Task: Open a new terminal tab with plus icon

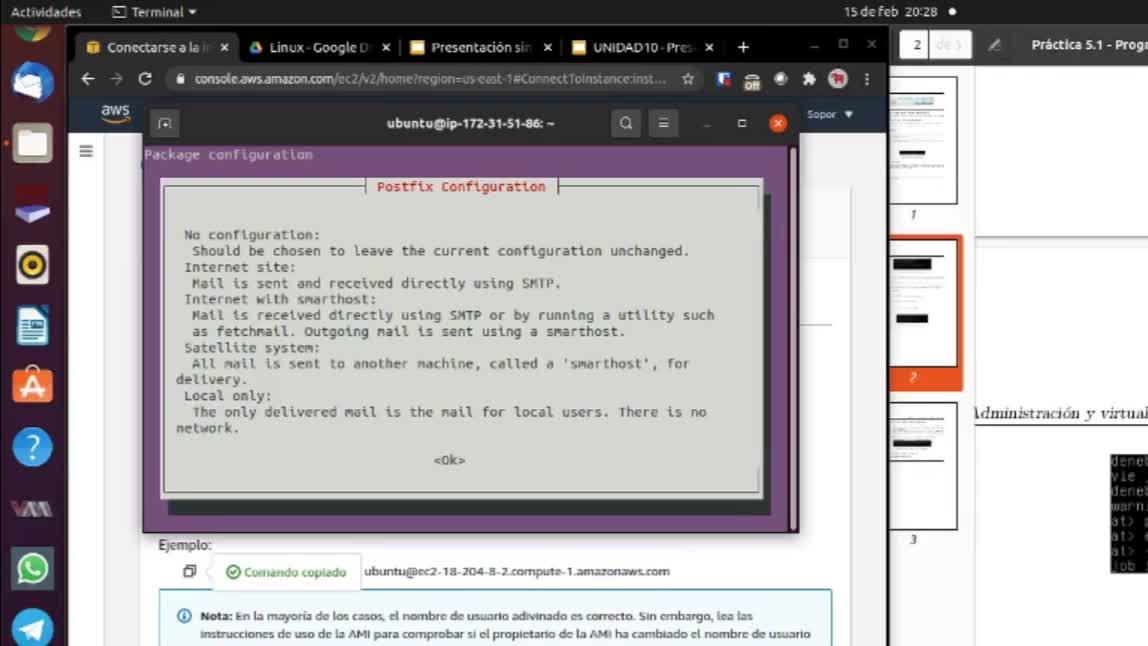Action: coord(165,123)
